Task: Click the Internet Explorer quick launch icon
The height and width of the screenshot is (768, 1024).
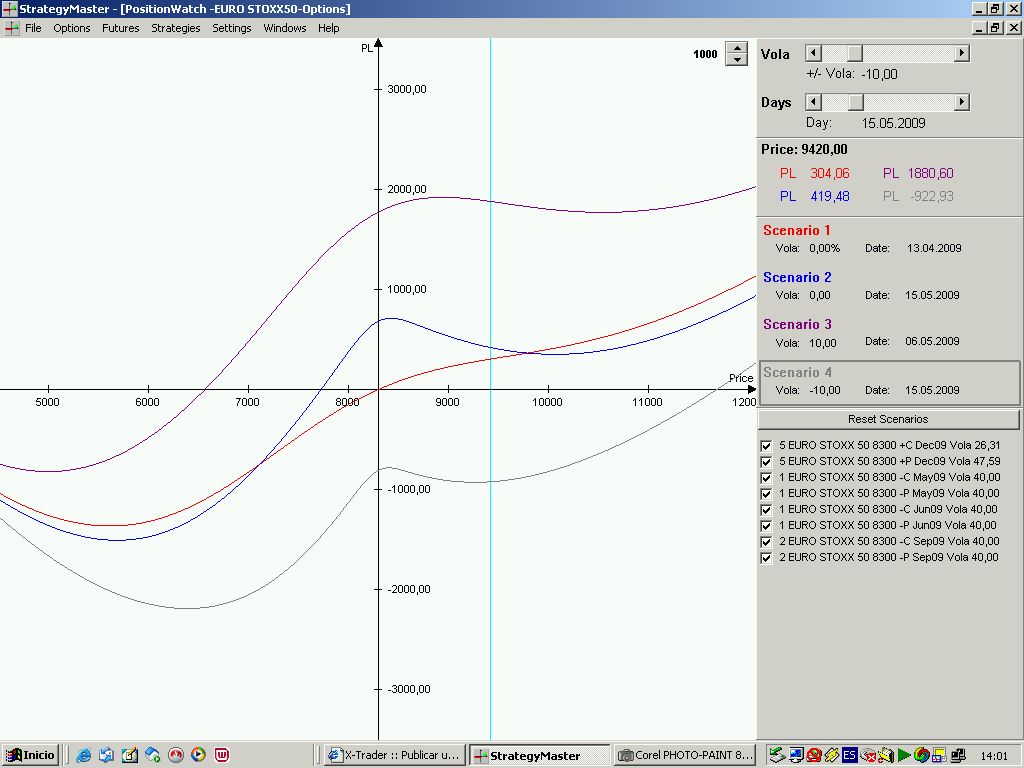Action: click(x=84, y=755)
